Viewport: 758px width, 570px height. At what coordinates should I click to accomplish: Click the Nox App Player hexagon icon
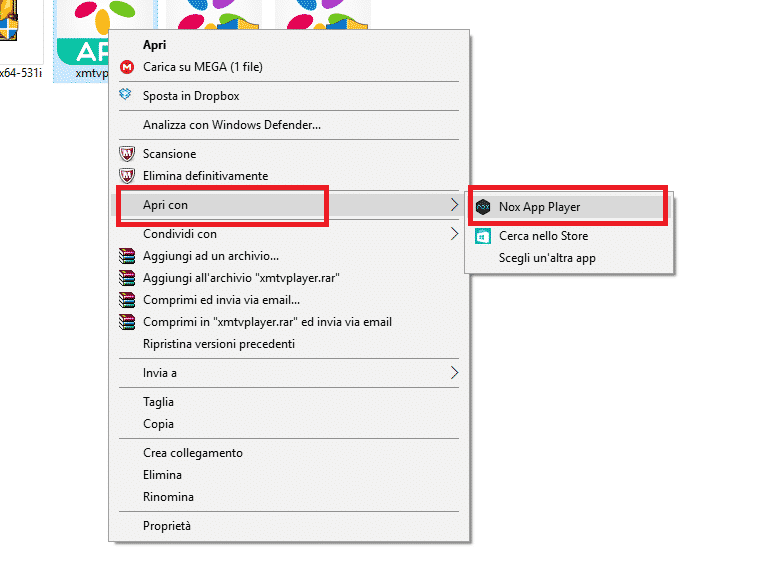coord(483,207)
